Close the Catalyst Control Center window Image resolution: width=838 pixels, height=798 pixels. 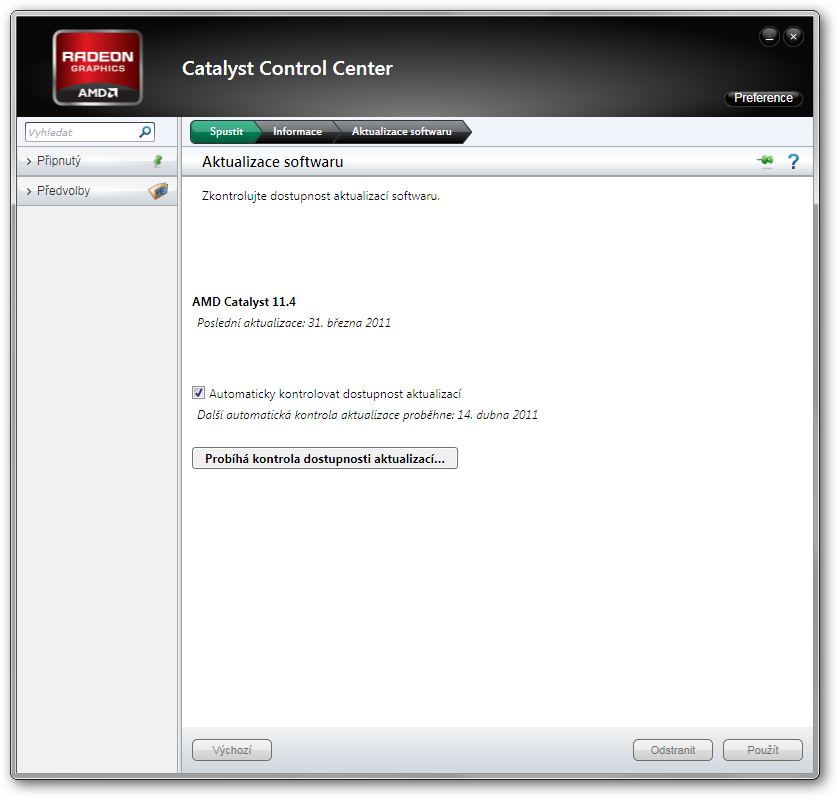click(793, 37)
